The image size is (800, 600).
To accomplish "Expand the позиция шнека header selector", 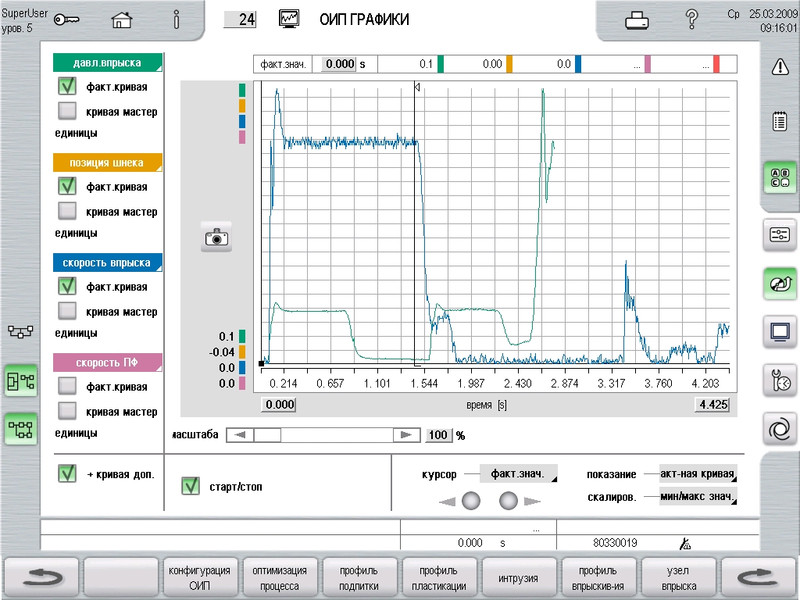I will coord(108,163).
